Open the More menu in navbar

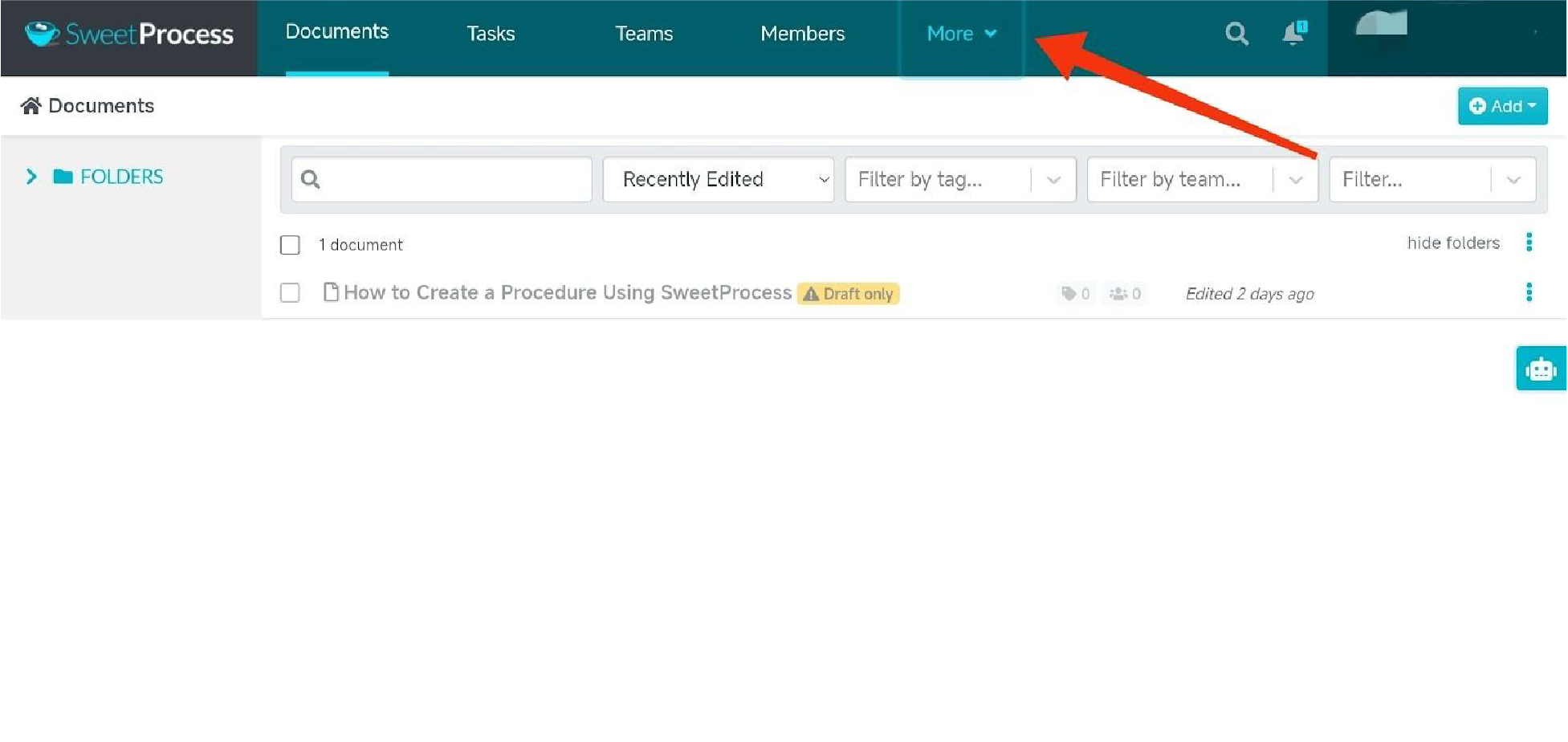coord(961,34)
